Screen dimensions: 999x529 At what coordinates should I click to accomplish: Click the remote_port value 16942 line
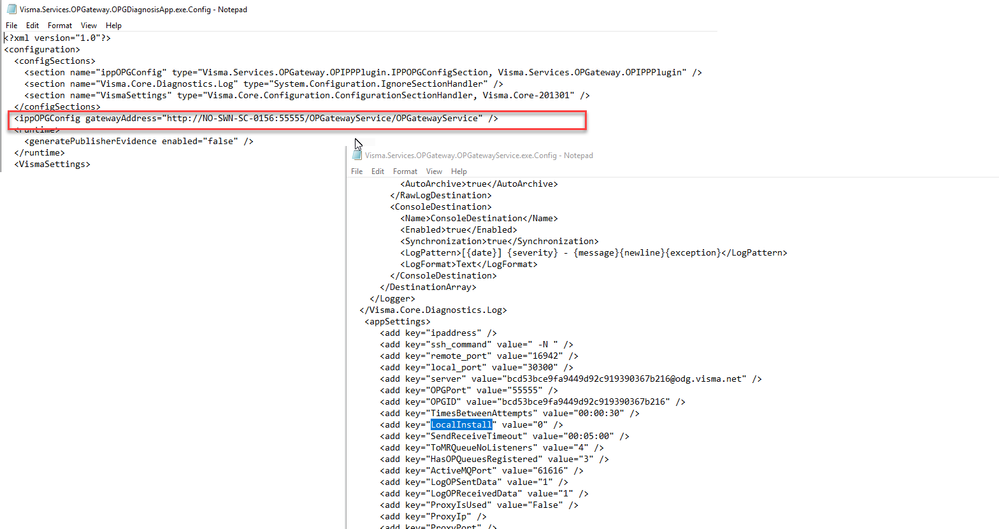pos(479,356)
